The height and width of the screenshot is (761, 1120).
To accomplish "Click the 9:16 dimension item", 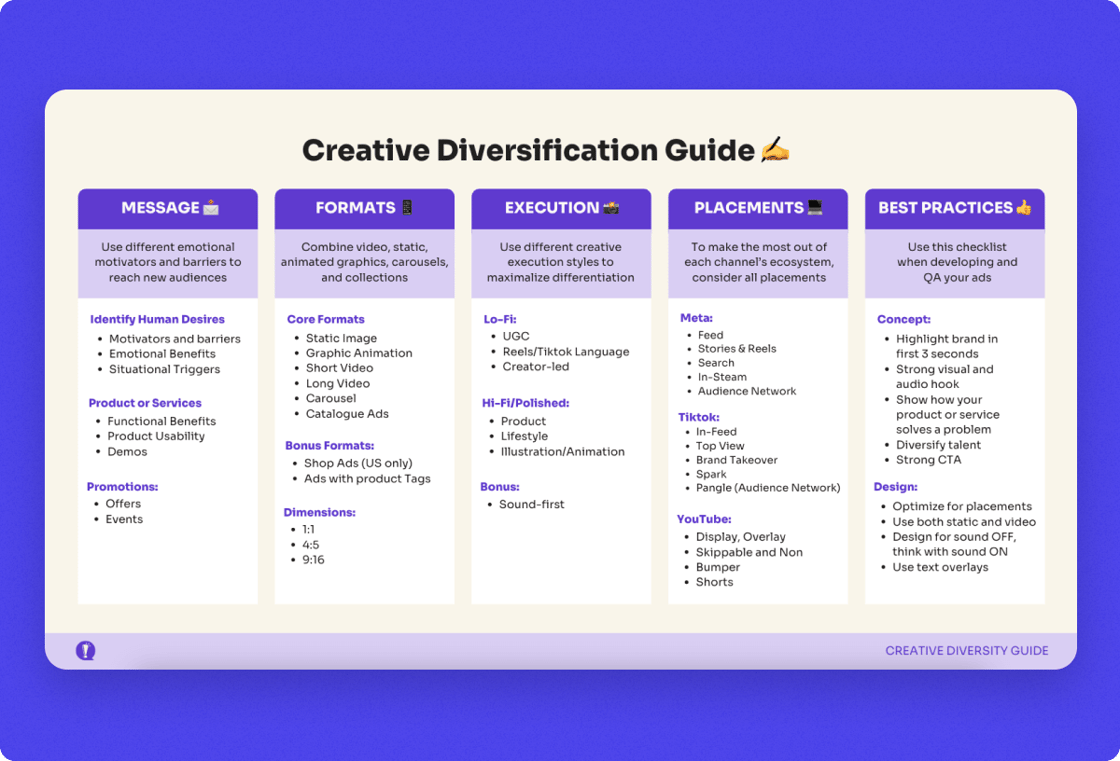I will (x=313, y=559).
